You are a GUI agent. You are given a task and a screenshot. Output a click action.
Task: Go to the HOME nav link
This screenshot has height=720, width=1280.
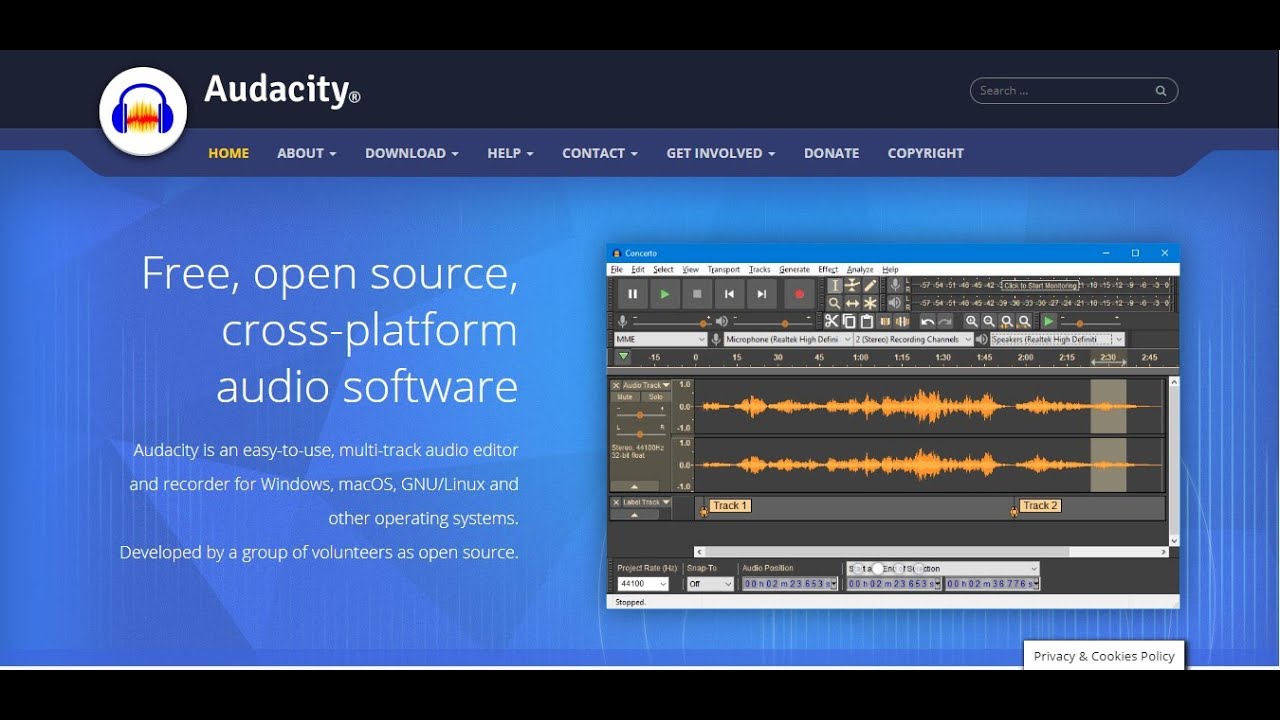[x=228, y=153]
